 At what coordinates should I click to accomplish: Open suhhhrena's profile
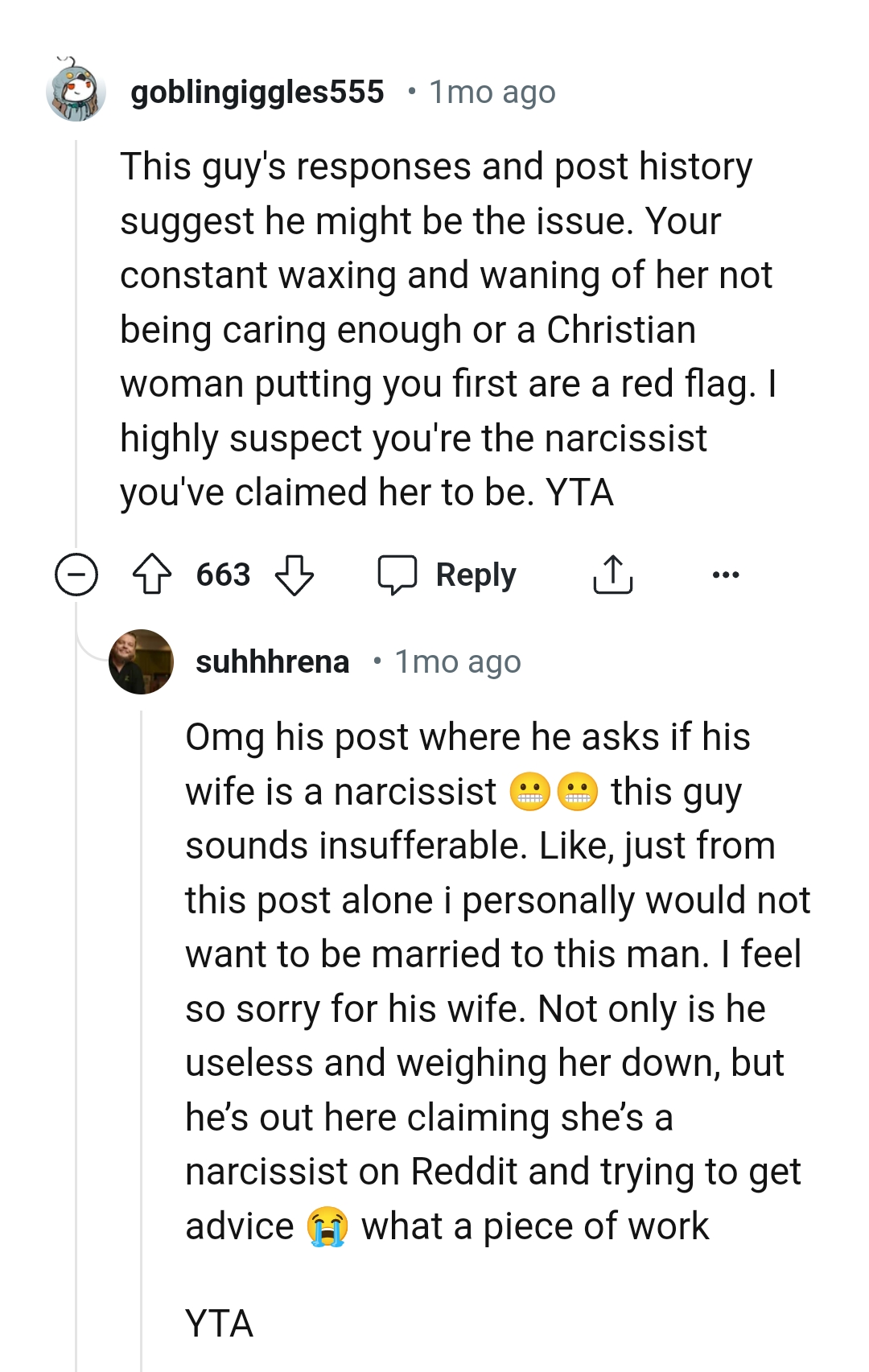click(274, 661)
